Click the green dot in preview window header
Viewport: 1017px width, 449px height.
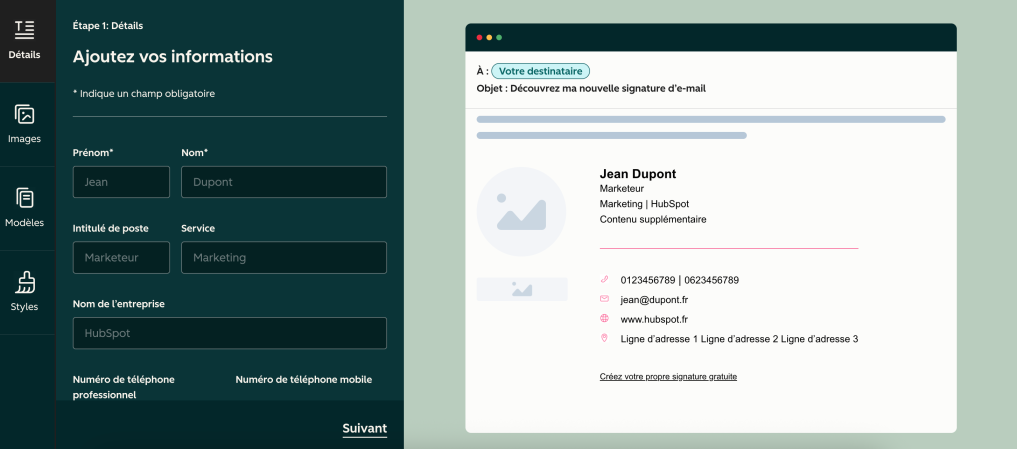[499, 38]
